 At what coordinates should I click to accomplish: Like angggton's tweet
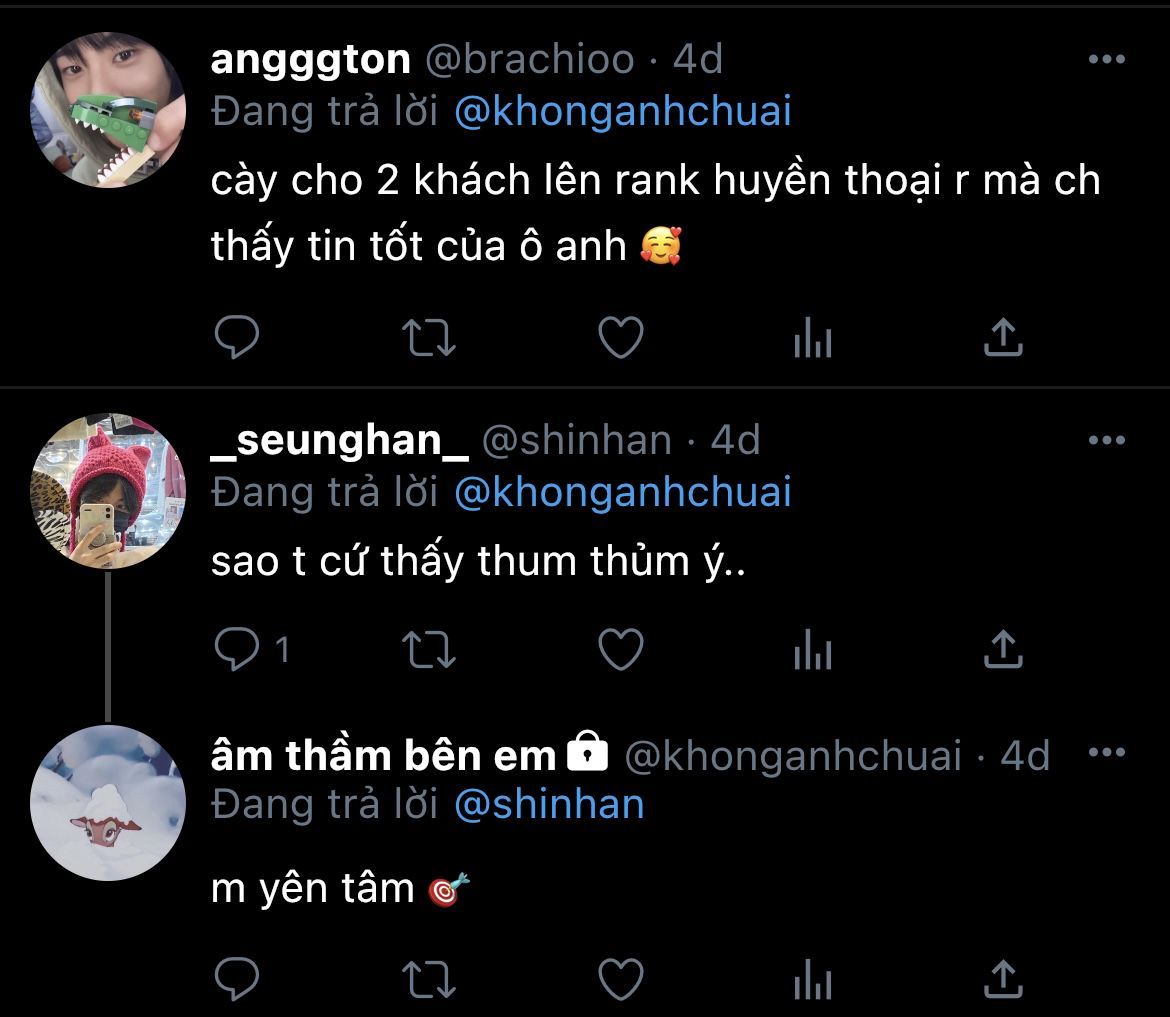tap(621, 337)
